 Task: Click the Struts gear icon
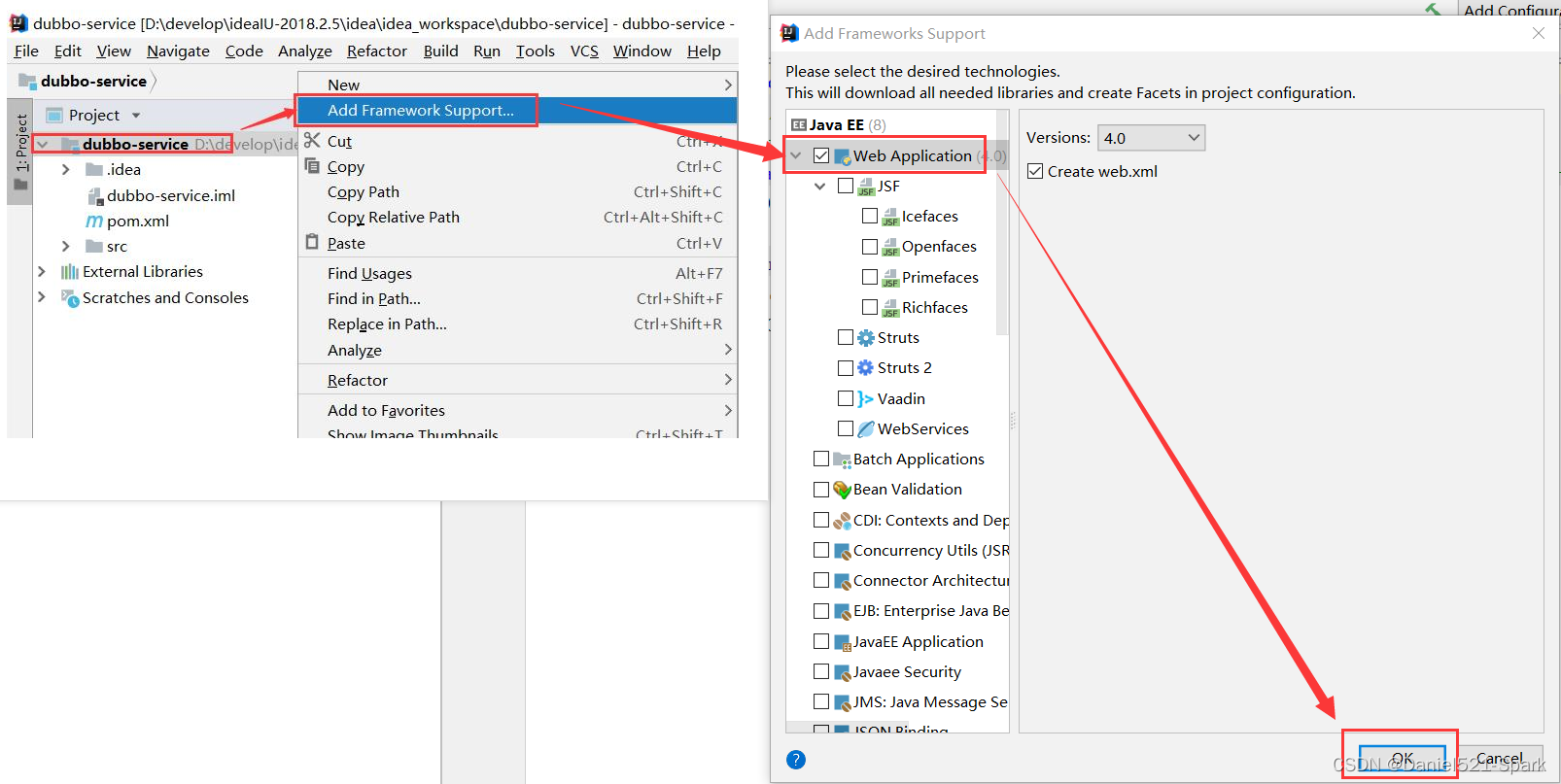point(866,338)
